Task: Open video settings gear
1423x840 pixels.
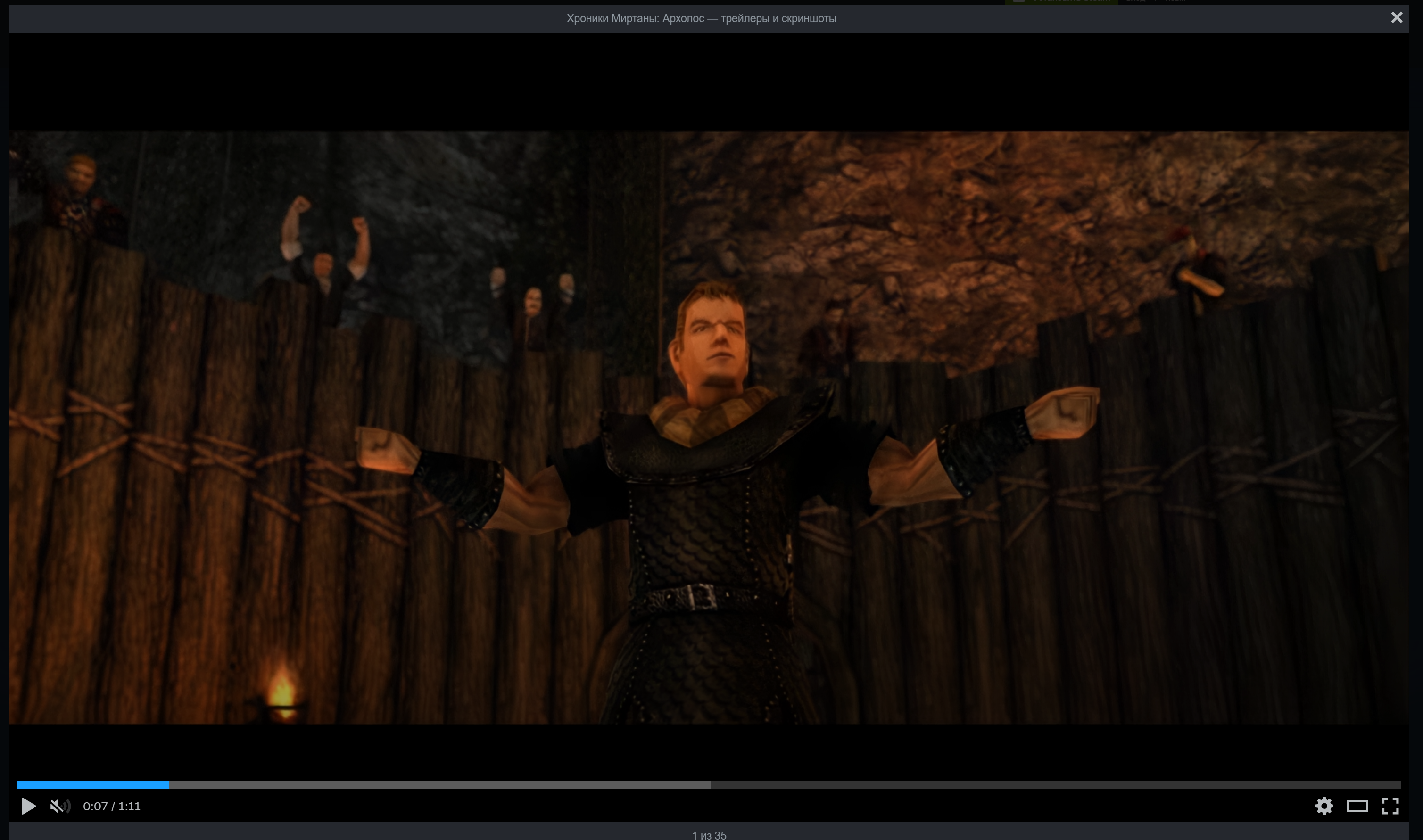Action: click(x=1324, y=806)
